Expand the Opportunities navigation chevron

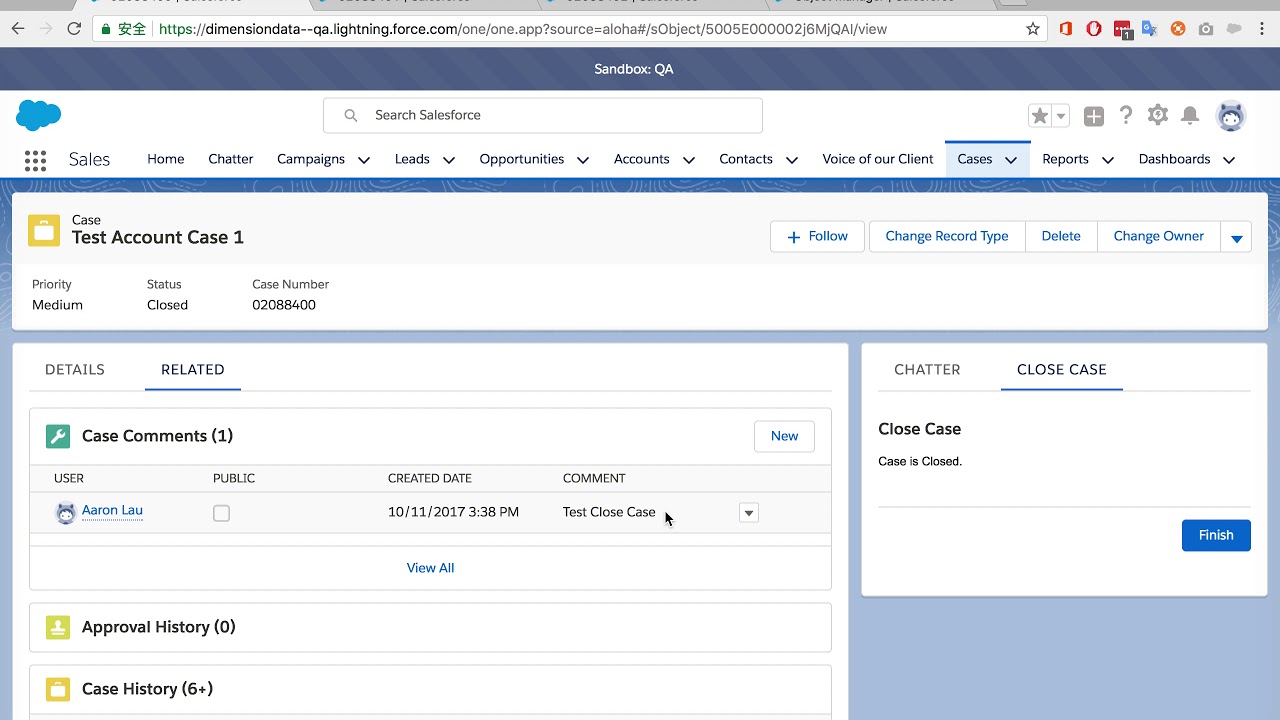coord(583,160)
